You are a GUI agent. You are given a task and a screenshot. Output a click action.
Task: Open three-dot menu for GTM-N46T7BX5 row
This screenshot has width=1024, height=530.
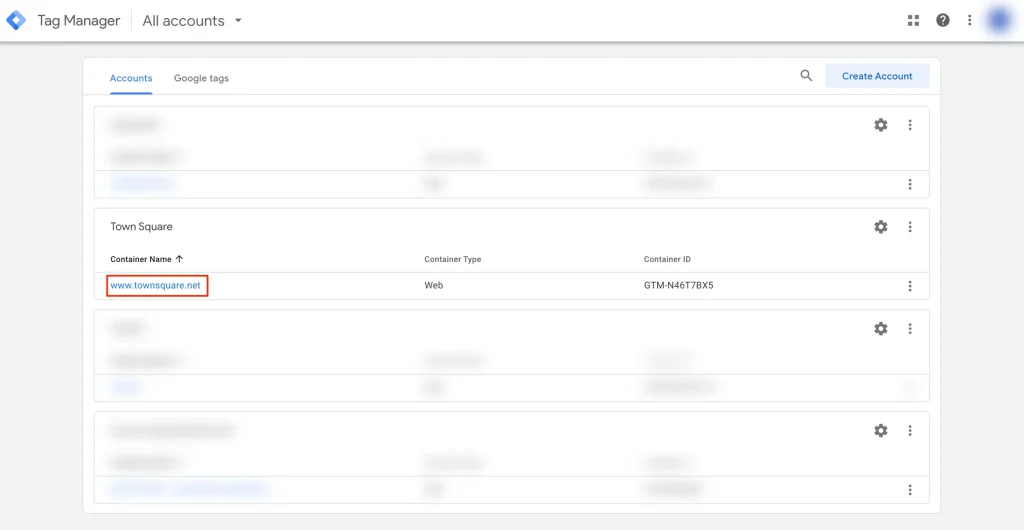(910, 286)
